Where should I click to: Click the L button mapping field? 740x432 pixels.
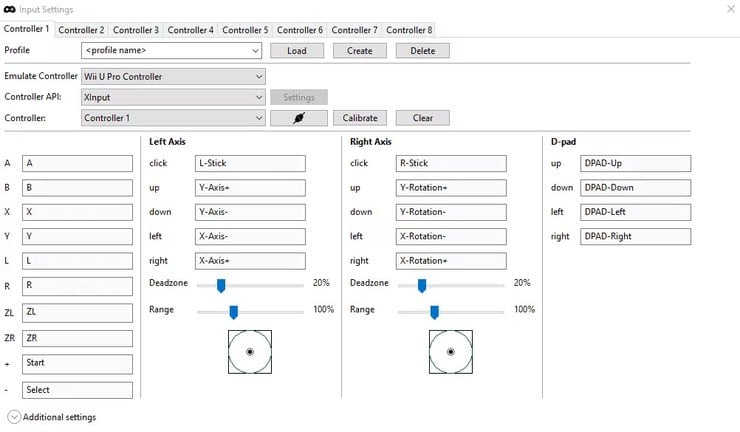77,261
